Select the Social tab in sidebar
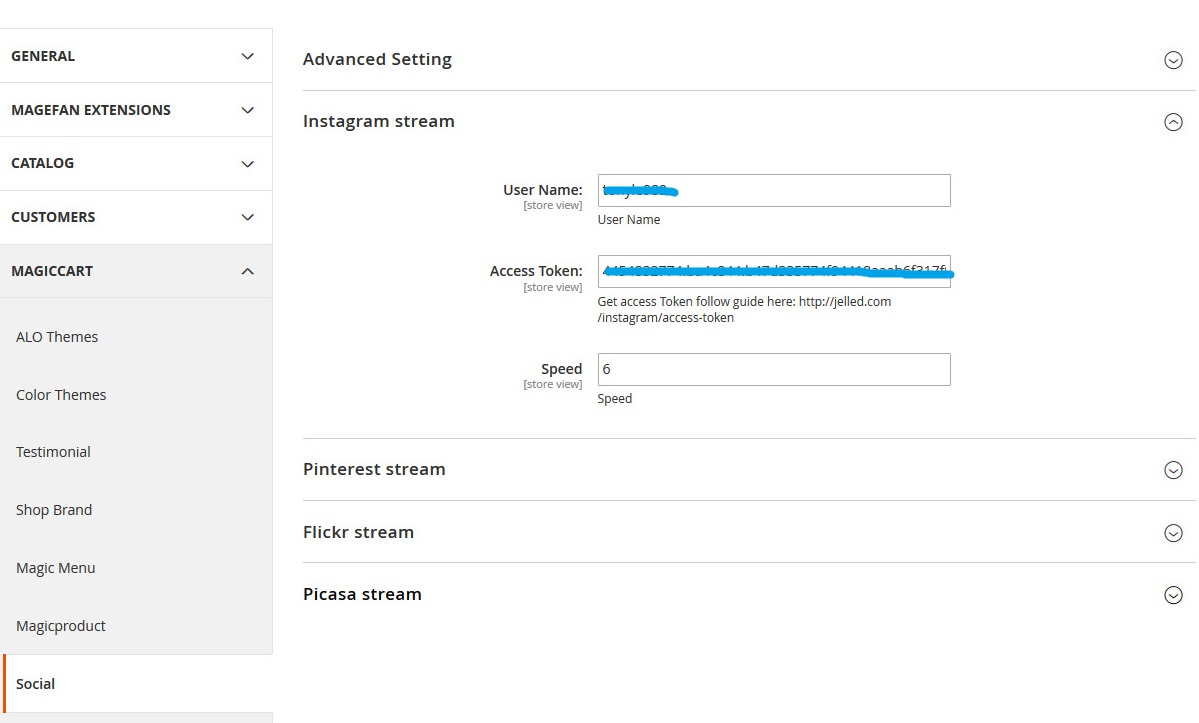Image resolution: width=1199 pixels, height=723 pixels. [36, 684]
